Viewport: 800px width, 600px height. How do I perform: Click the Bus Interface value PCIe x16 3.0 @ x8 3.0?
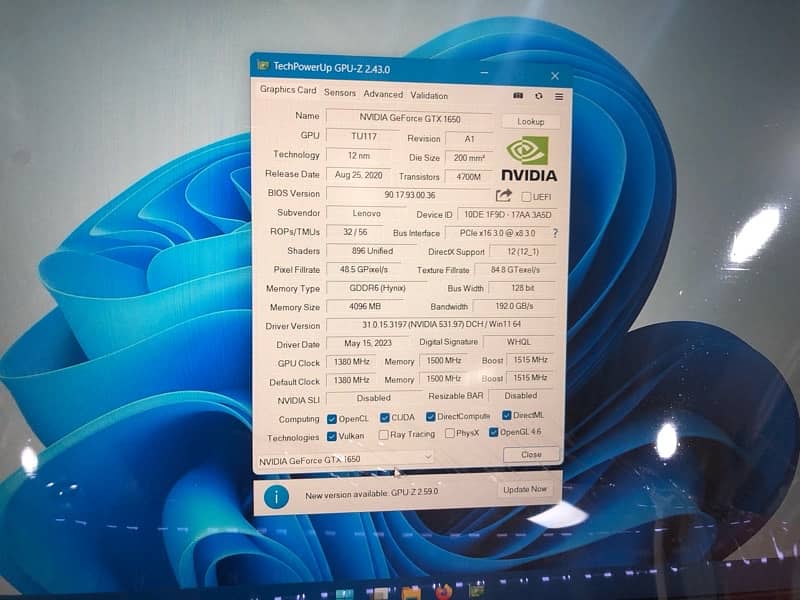[497, 233]
